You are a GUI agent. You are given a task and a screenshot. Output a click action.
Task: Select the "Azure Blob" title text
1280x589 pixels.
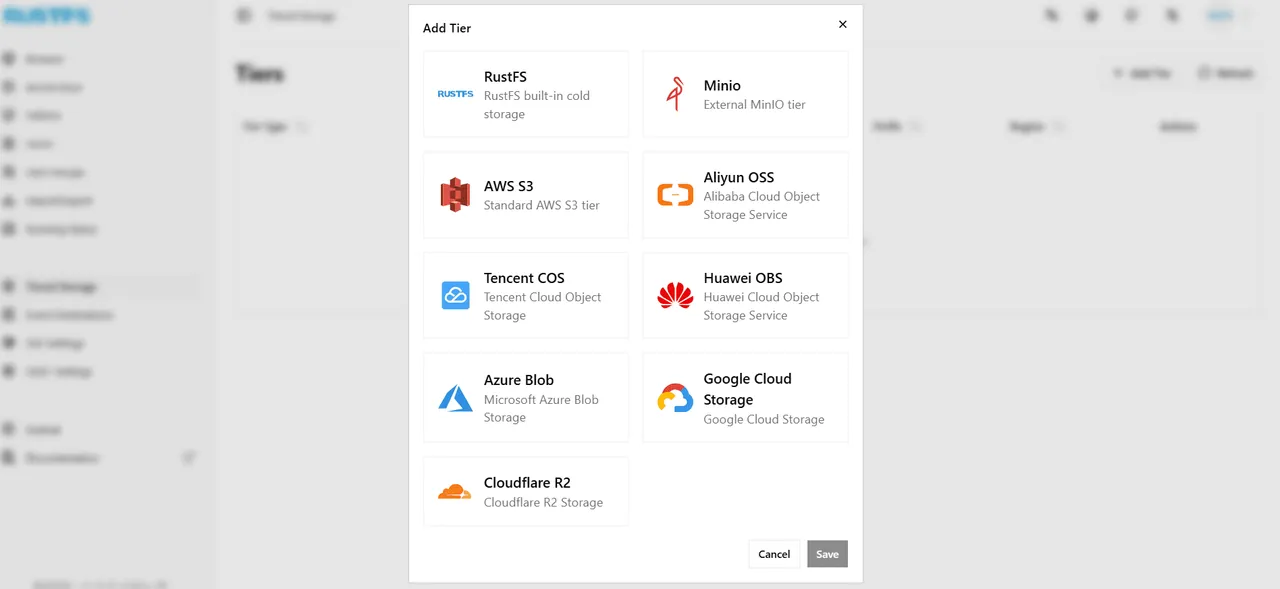(x=519, y=380)
